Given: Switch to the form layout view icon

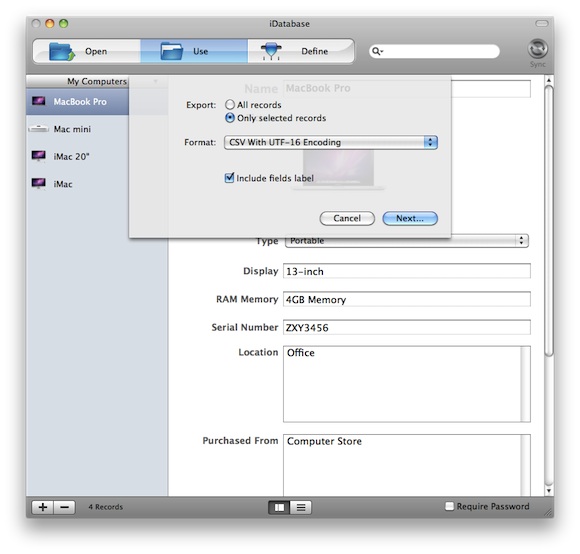Looking at the screenshot, I should coord(279,507).
